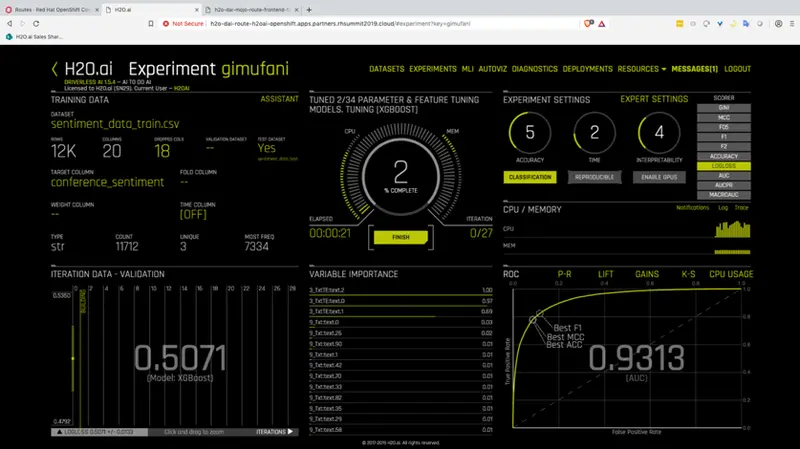Switch to the CPU USAGE tab
Viewport: 800px width, 449px height.
(x=731, y=274)
